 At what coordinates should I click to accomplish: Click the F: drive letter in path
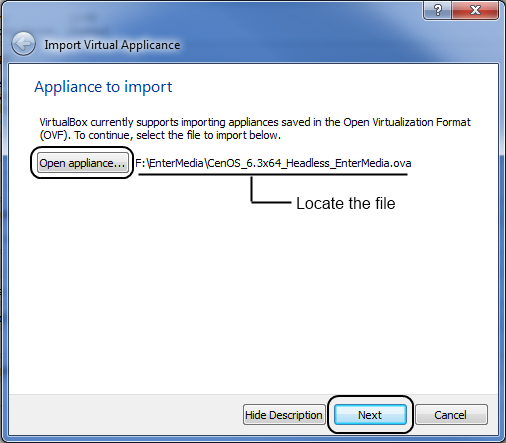point(139,163)
